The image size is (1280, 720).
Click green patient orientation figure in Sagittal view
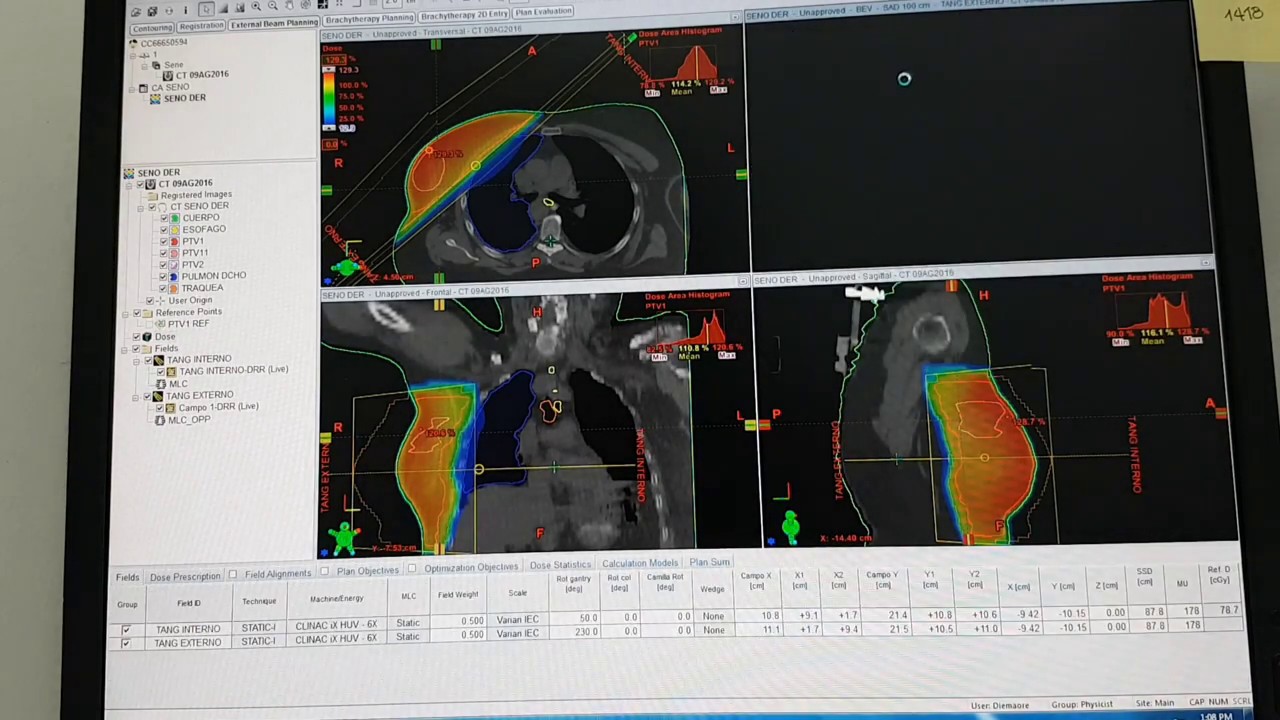(790, 526)
